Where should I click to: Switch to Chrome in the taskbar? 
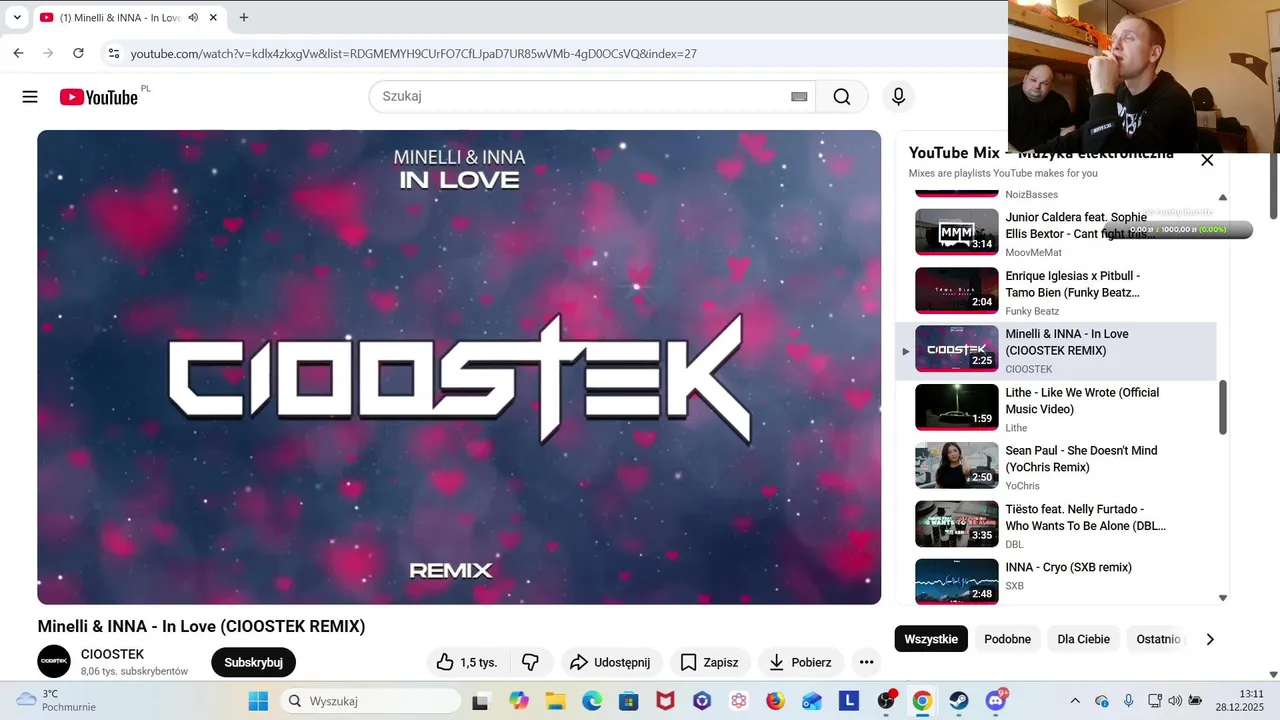pos(922,701)
